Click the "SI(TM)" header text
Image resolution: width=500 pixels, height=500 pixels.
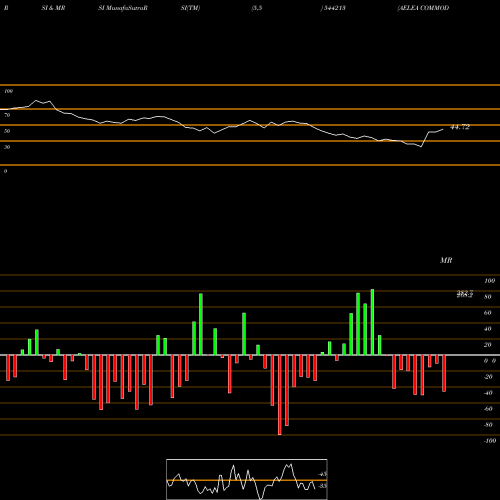[190, 8]
